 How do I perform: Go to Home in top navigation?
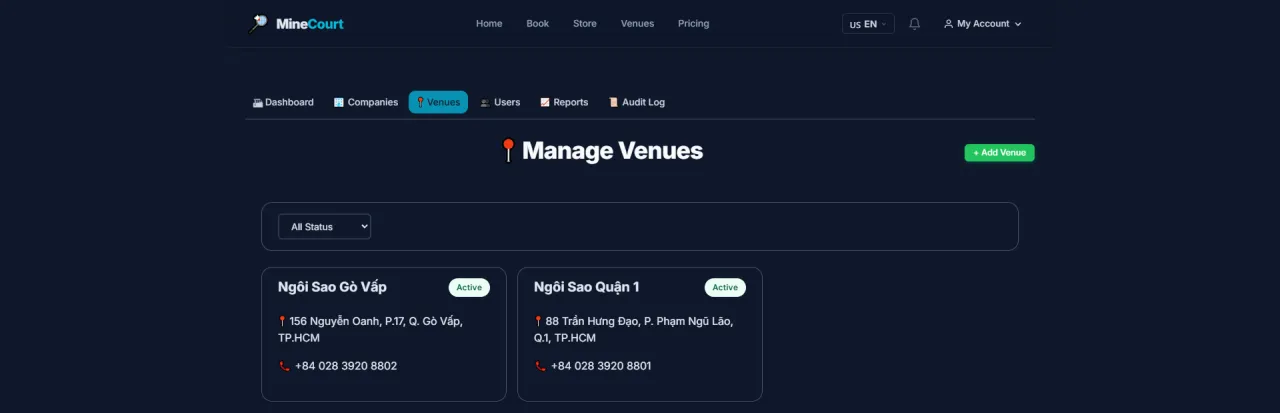pos(489,24)
